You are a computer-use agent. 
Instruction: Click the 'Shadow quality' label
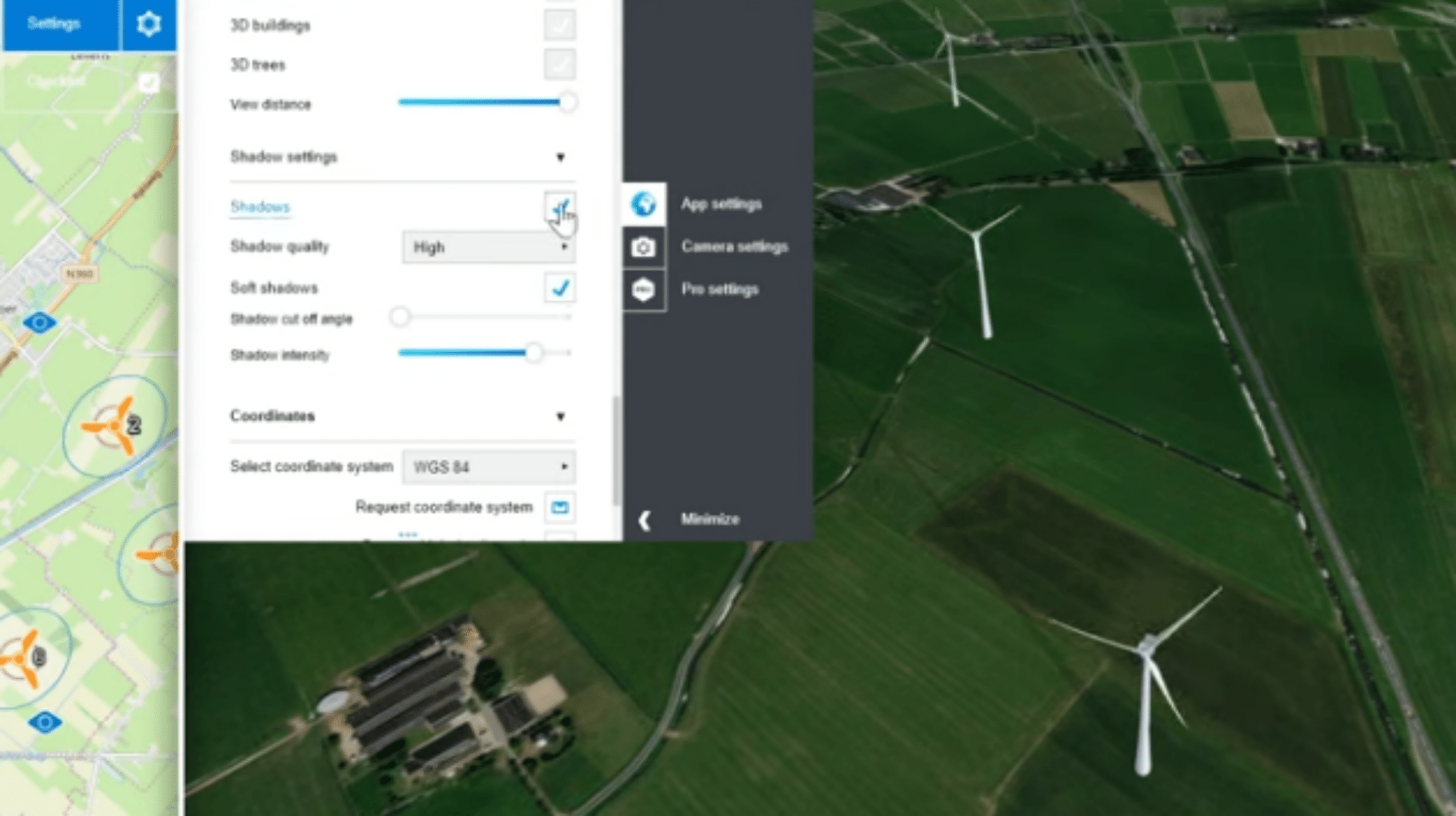pyautogui.click(x=280, y=247)
